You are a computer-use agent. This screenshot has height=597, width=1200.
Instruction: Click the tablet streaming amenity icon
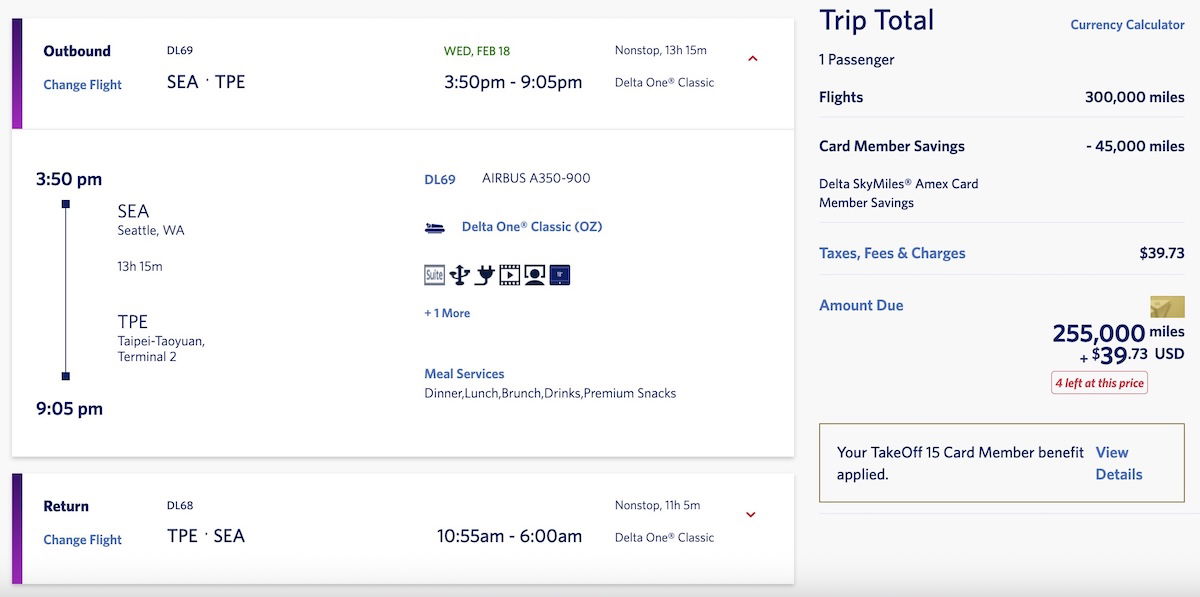pyautogui.click(x=560, y=275)
